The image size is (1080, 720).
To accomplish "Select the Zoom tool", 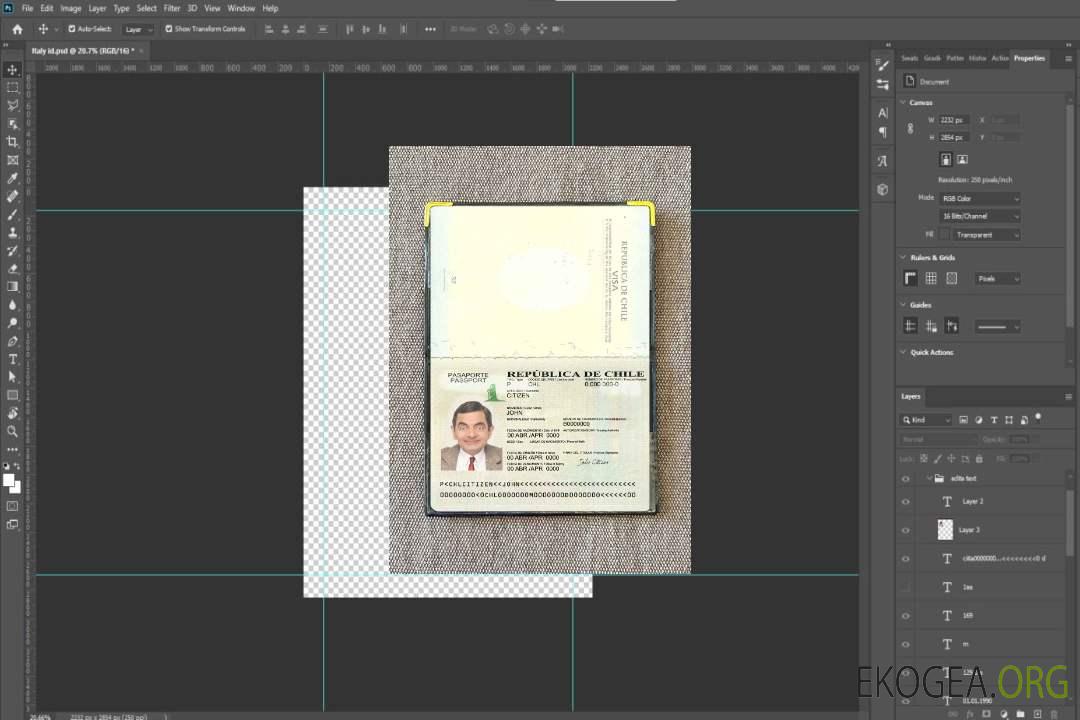I will (x=12, y=431).
